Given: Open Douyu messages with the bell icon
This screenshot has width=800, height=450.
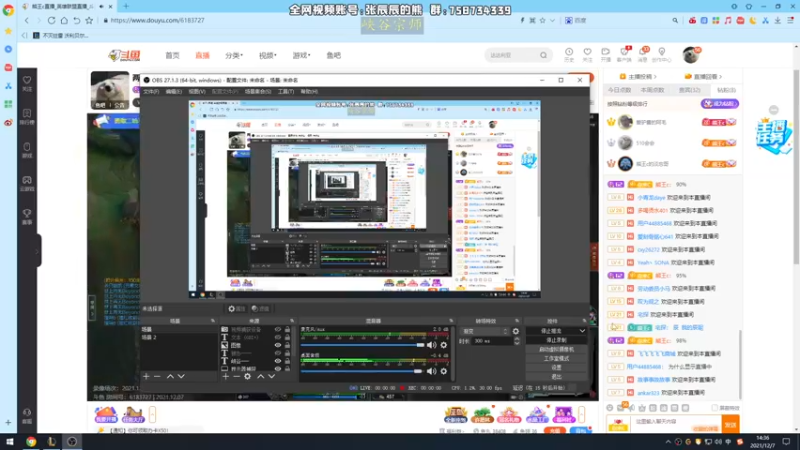Looking at the screenshot, I should (x=643, y=54).
